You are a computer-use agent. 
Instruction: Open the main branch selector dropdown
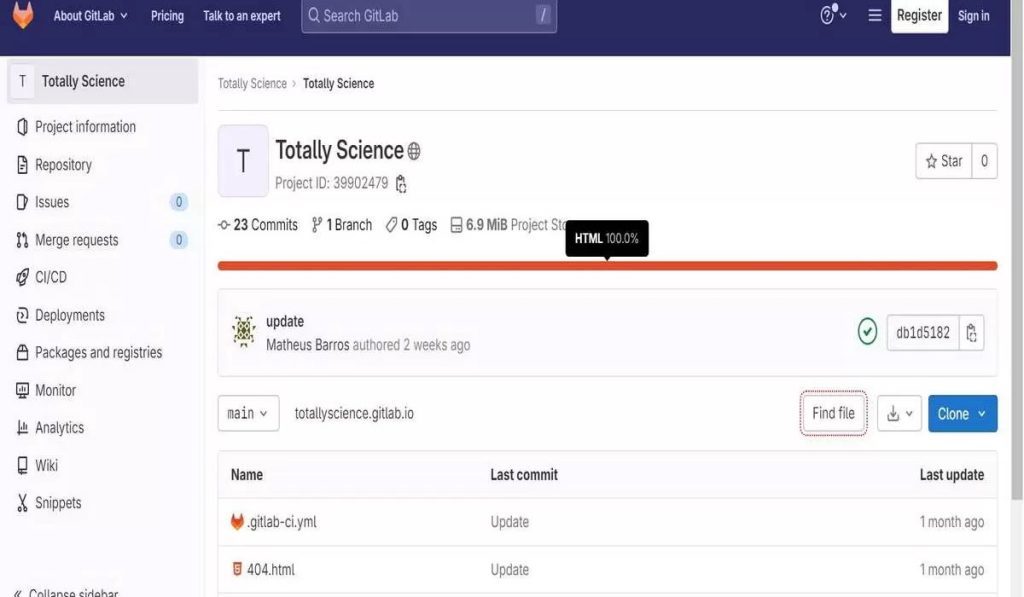click(248, 412)
